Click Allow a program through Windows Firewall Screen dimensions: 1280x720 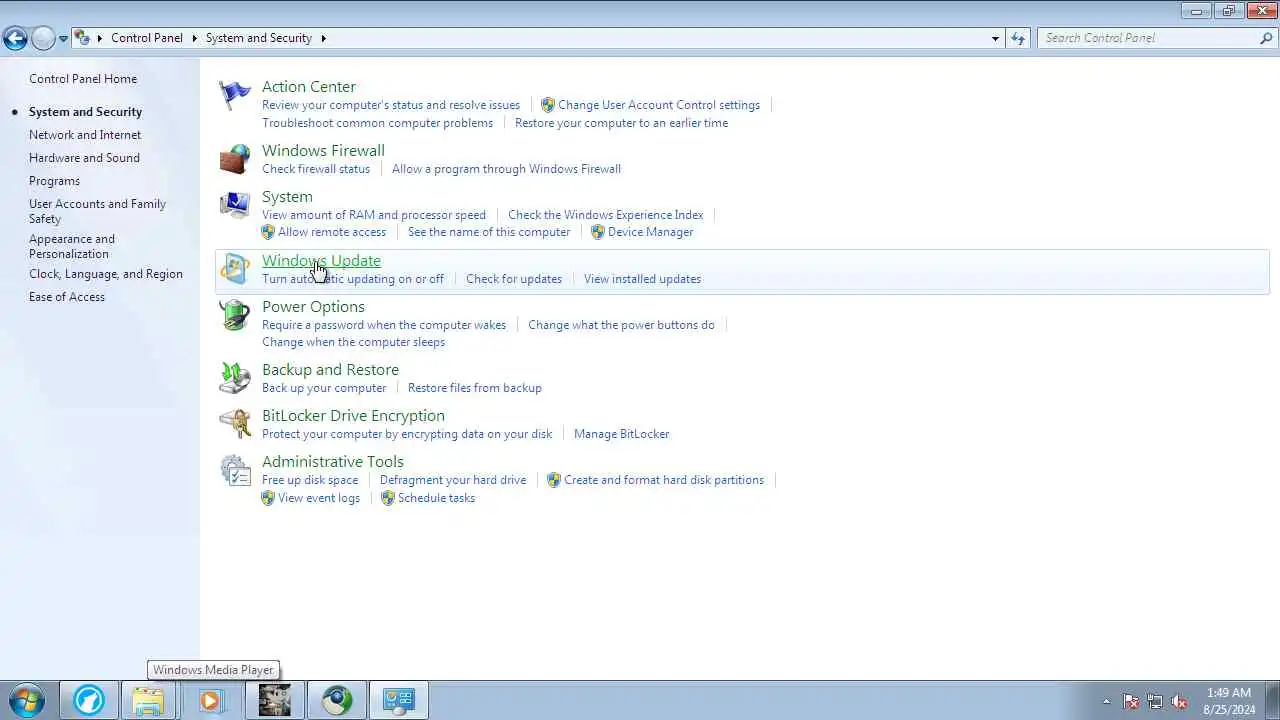point(506,169)
